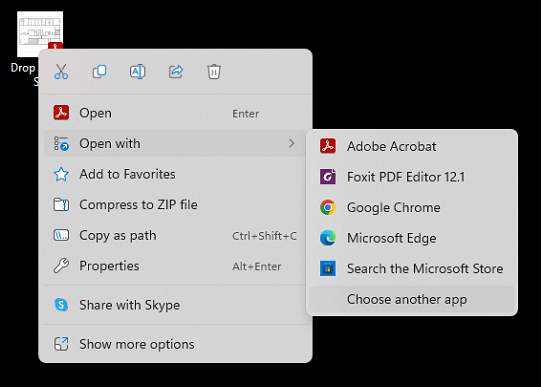The height and width of the screenshot is (387, 542).
Task: Select Open with Acrobat entry
Action: pyautogui.click(x=175, y=113)
